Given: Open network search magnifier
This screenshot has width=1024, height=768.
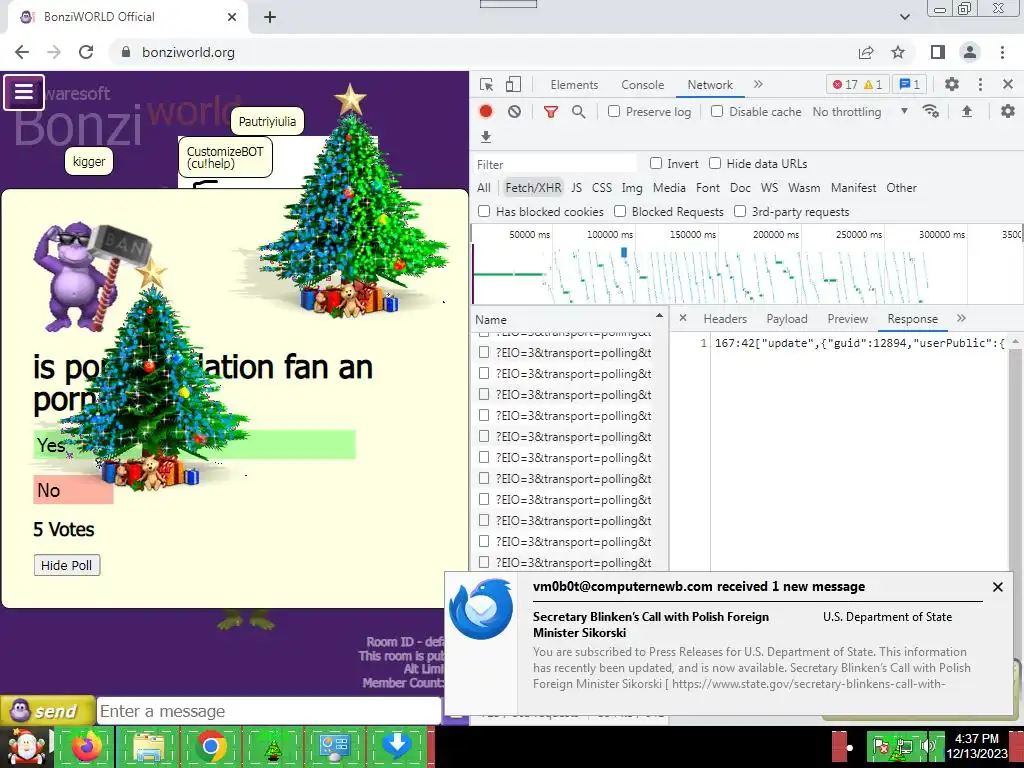Looking at the screenshot, I should click(x=579, y=112).
